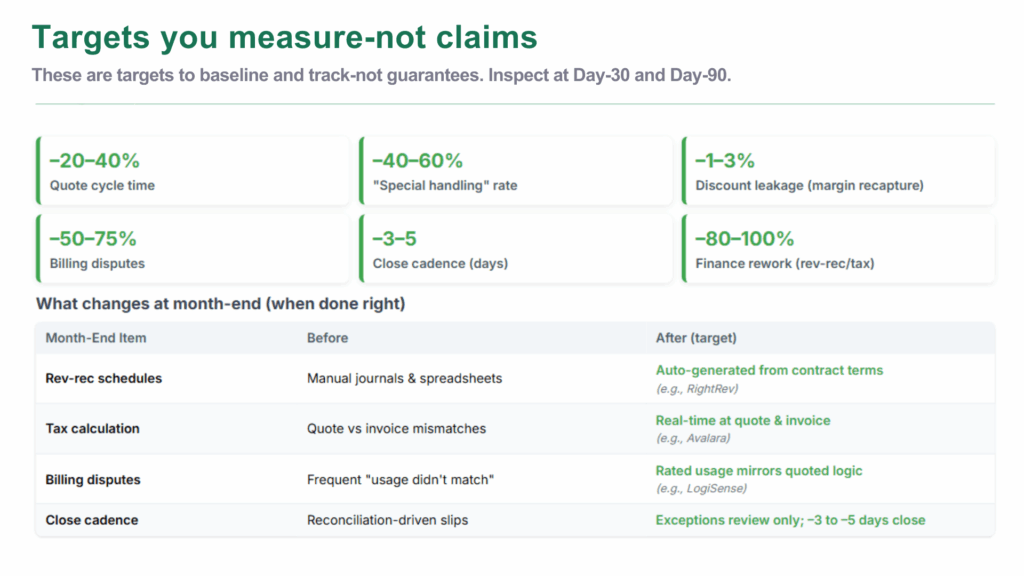
Task: Select the Discount leakage metric card
Action: click(x=839, y=171)
